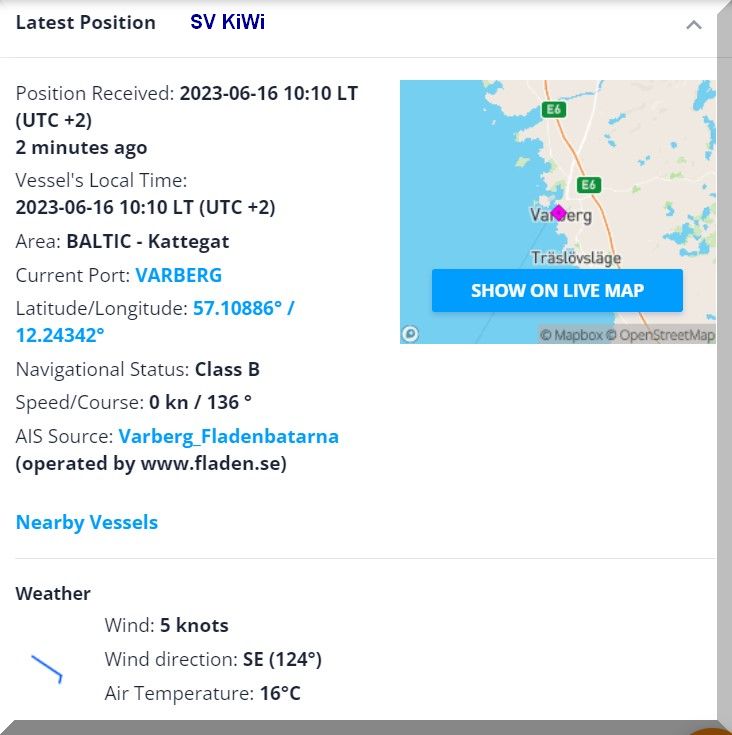Select the SV KiWi vessel name
Viewport: 732px width, 735px height.
[227, 22]
